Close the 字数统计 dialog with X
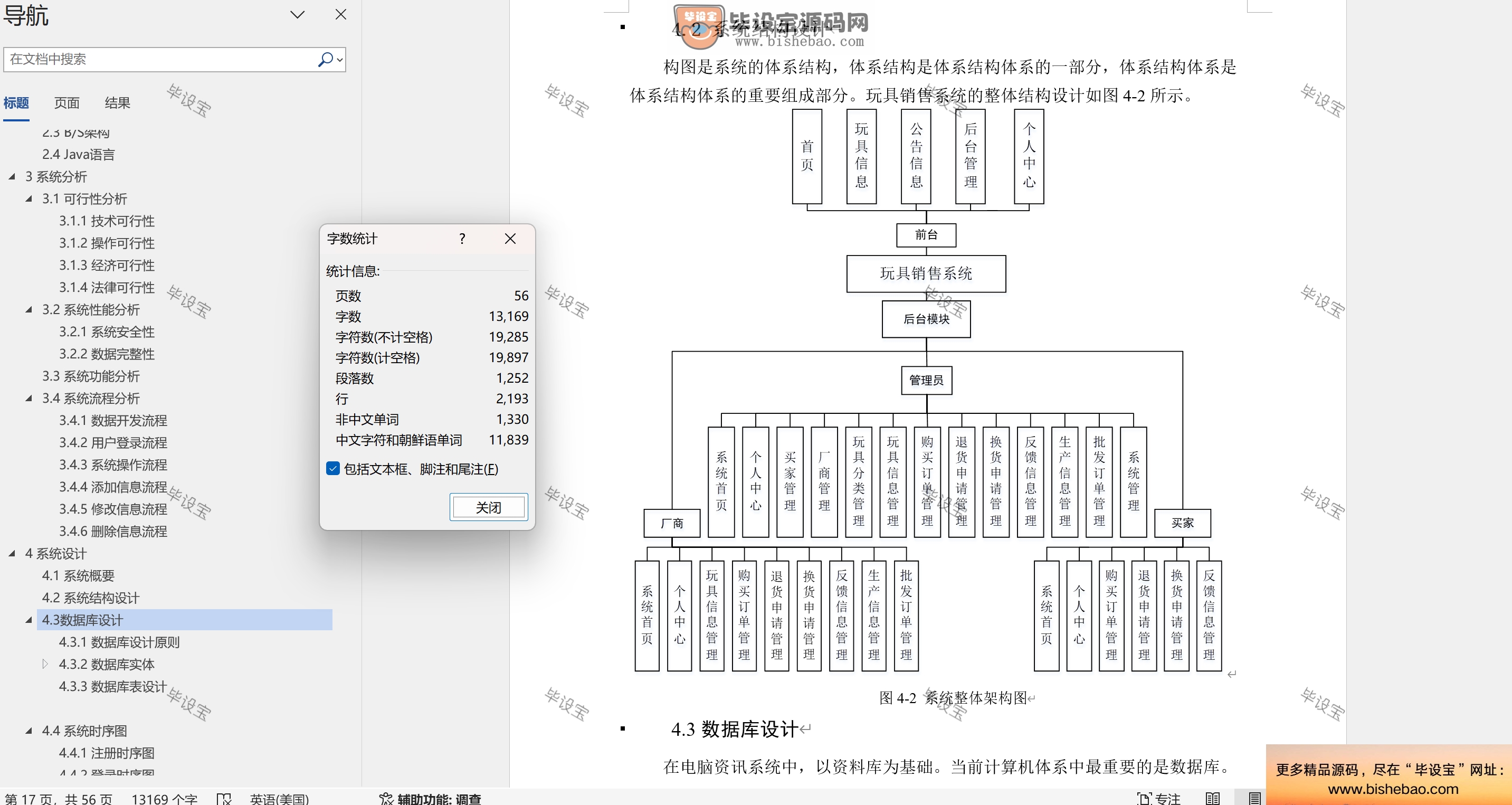Viewport: 1512px width, 805px height. tap(510, 239)
